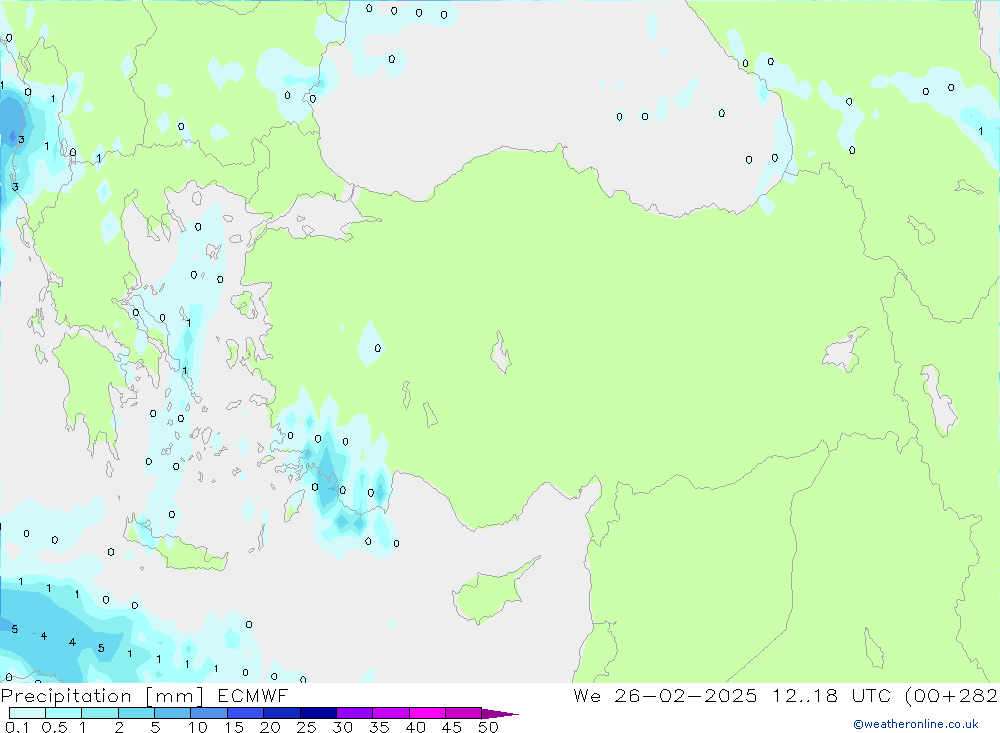Pick the 40–45 mm legend color swatch
This screenshot has width=1000, height=733.
[x=427, y=713]
